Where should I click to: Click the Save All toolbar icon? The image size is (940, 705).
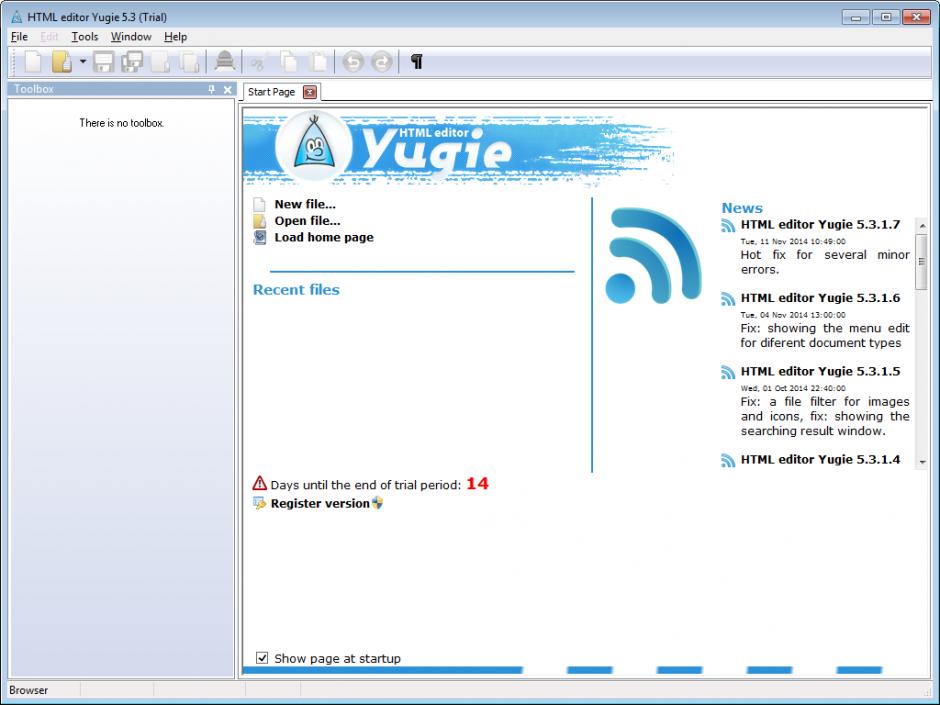pyautogui.click(x=132, y=61)
